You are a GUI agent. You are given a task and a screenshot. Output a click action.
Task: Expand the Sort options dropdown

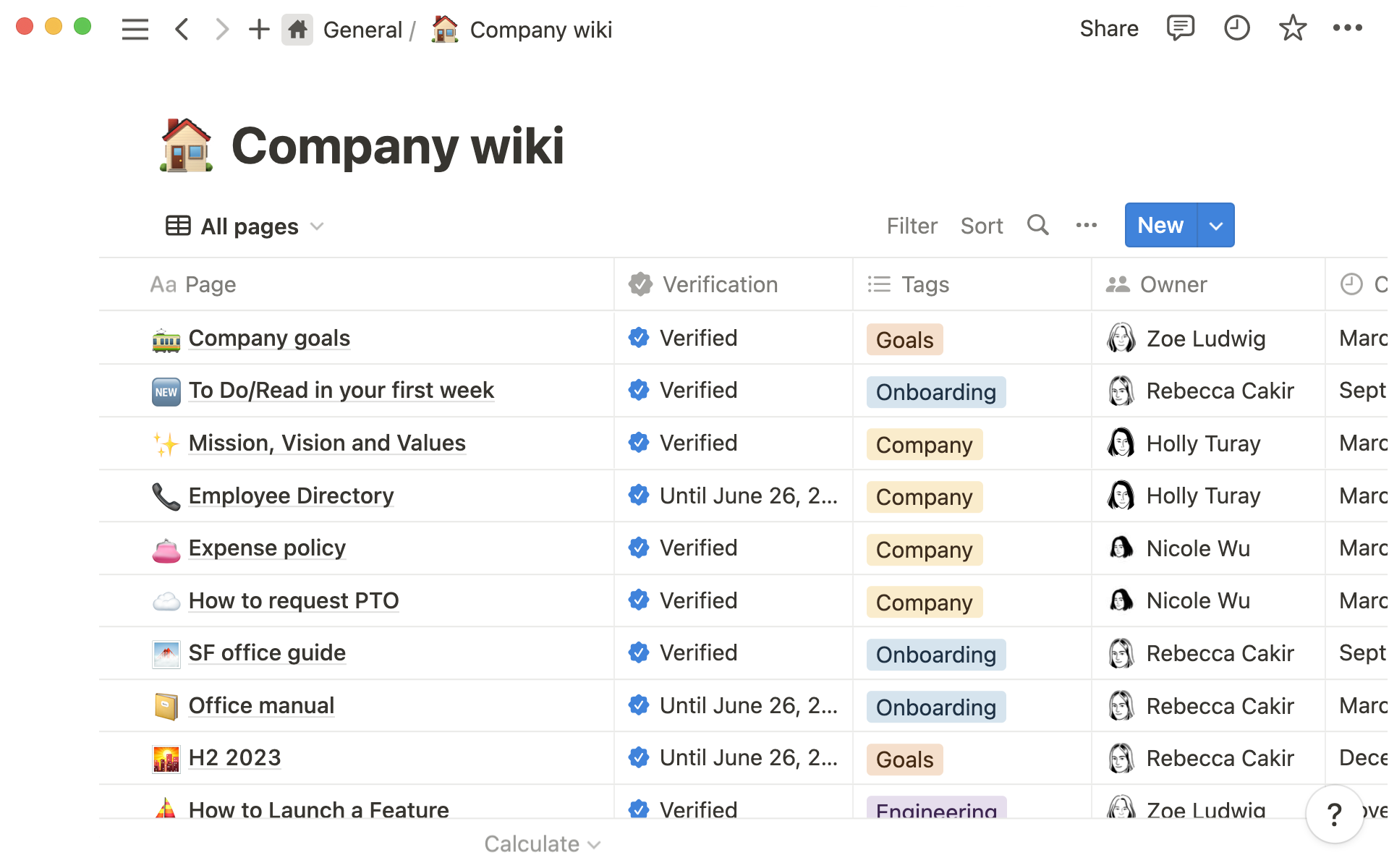982,226
